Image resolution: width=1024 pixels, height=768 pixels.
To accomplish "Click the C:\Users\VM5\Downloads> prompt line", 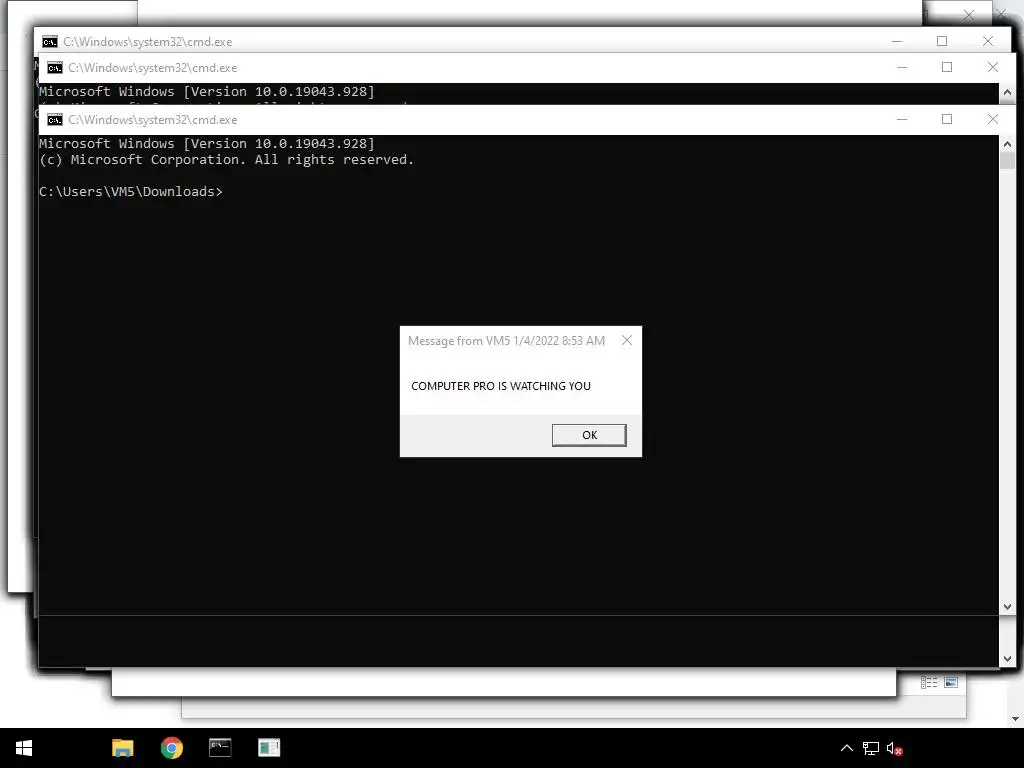I will [131, 191].
